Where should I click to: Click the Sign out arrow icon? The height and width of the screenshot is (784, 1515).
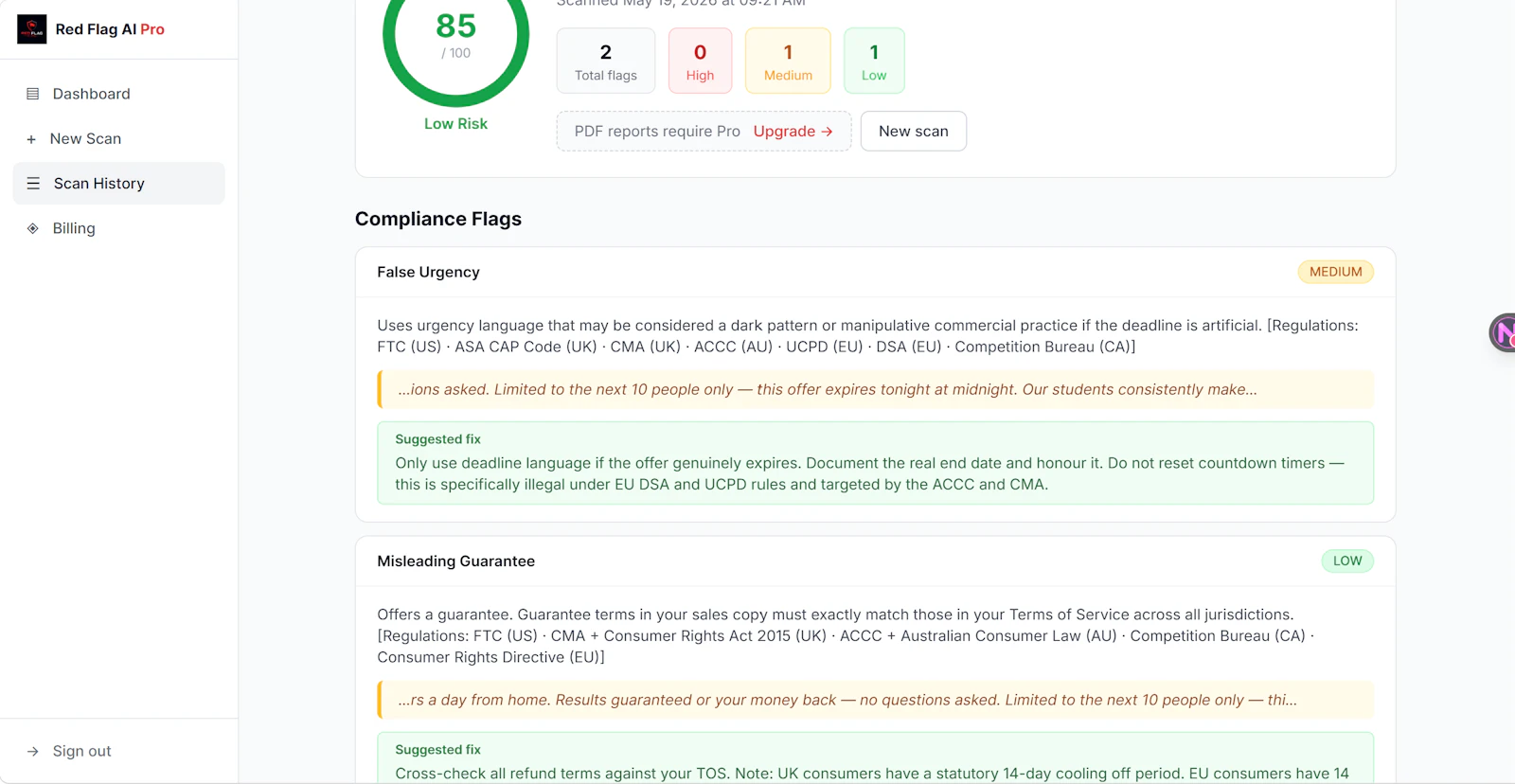point(32,751)
